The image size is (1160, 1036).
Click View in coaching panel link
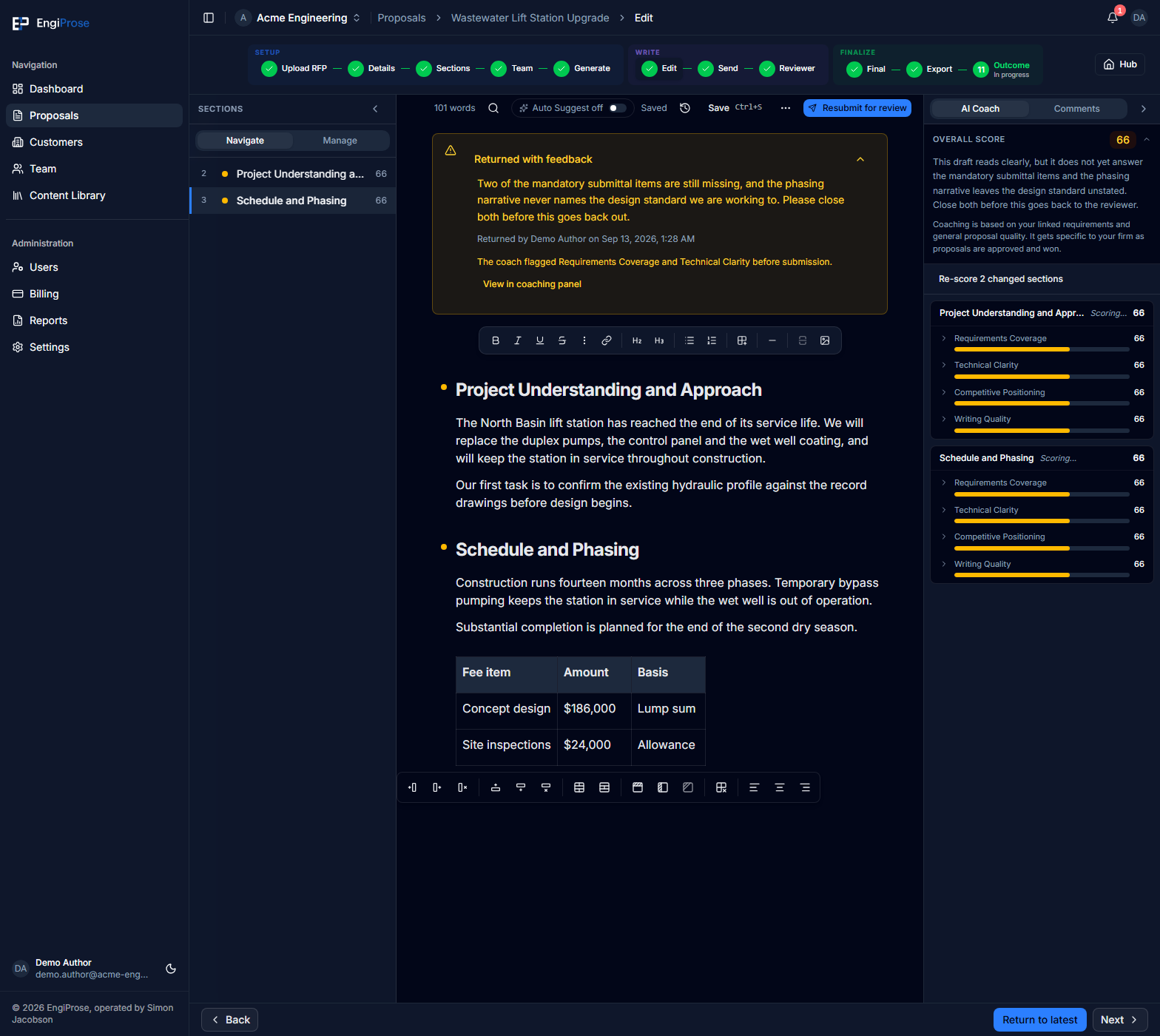pos(532,284)
